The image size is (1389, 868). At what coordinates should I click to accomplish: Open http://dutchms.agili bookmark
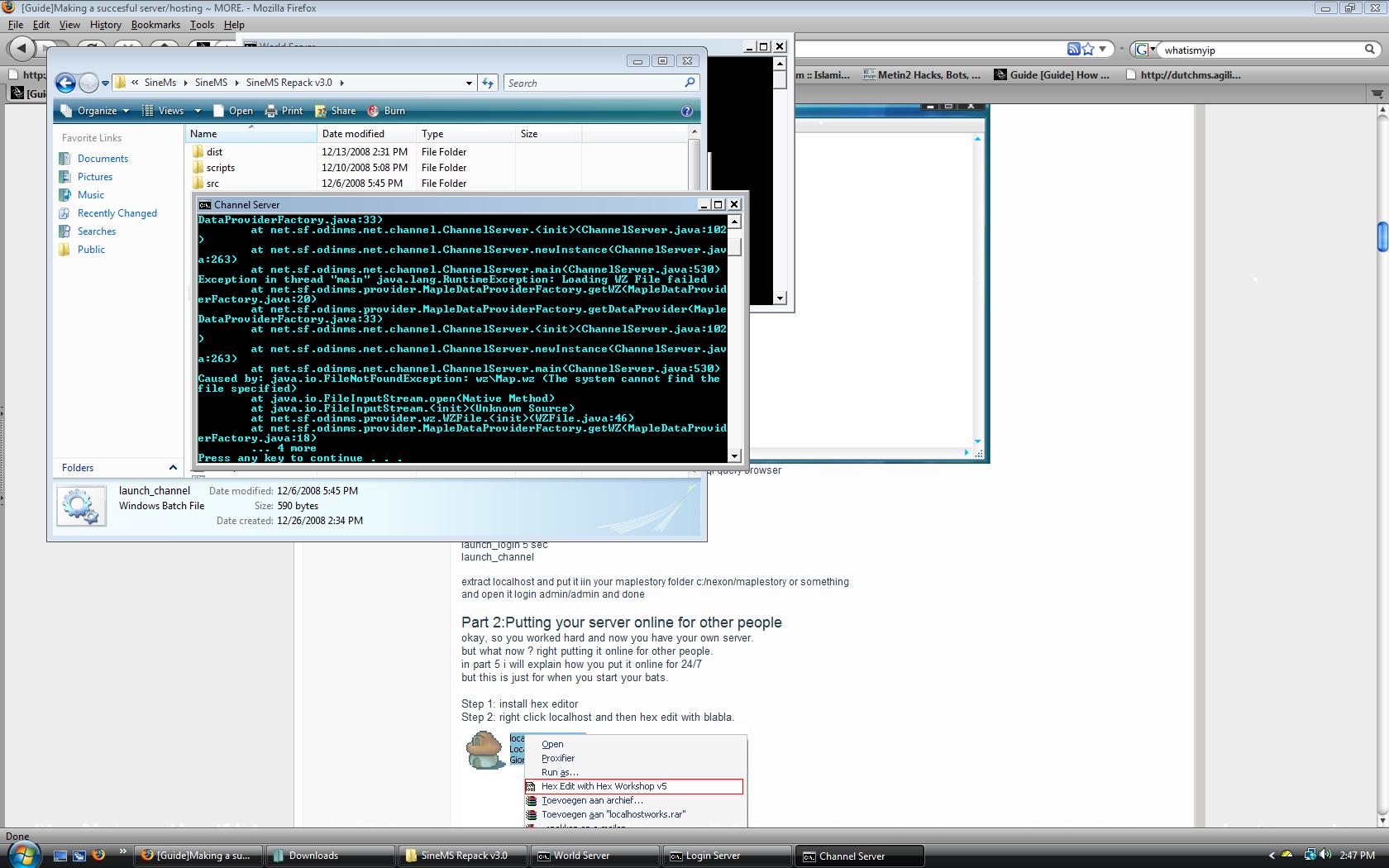click(1183, 74)
